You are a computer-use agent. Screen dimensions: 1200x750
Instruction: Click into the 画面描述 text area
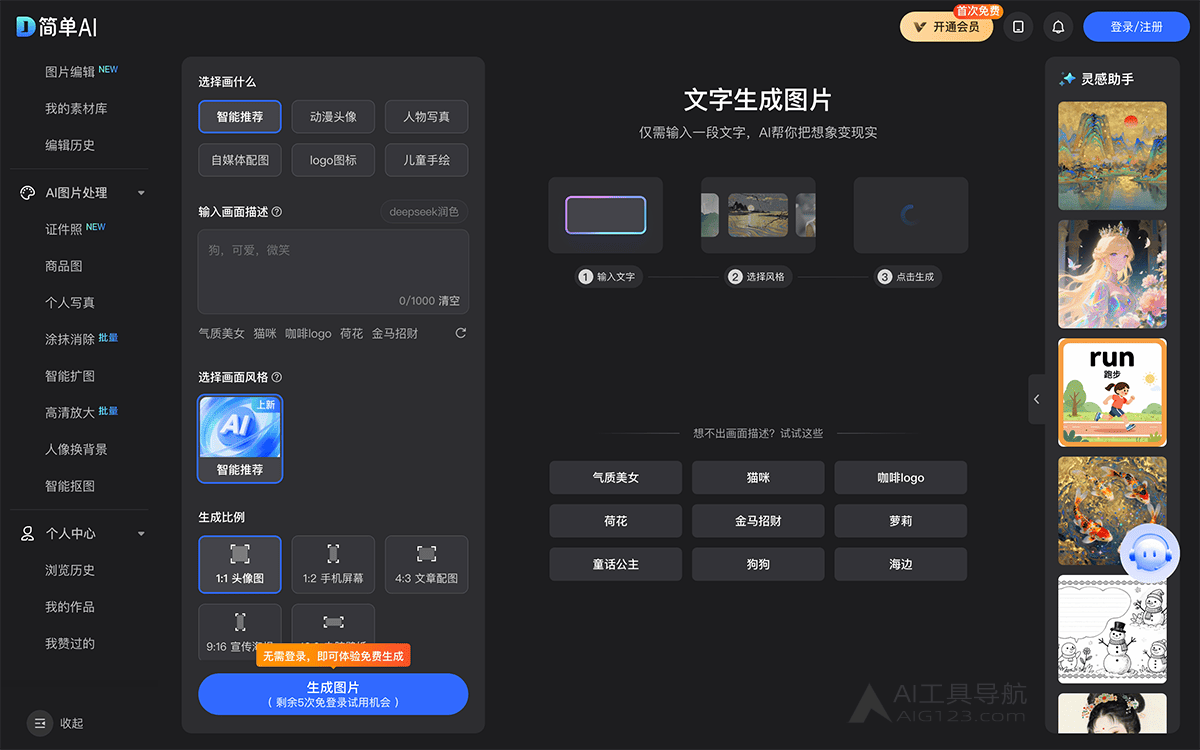click(333, 272)
